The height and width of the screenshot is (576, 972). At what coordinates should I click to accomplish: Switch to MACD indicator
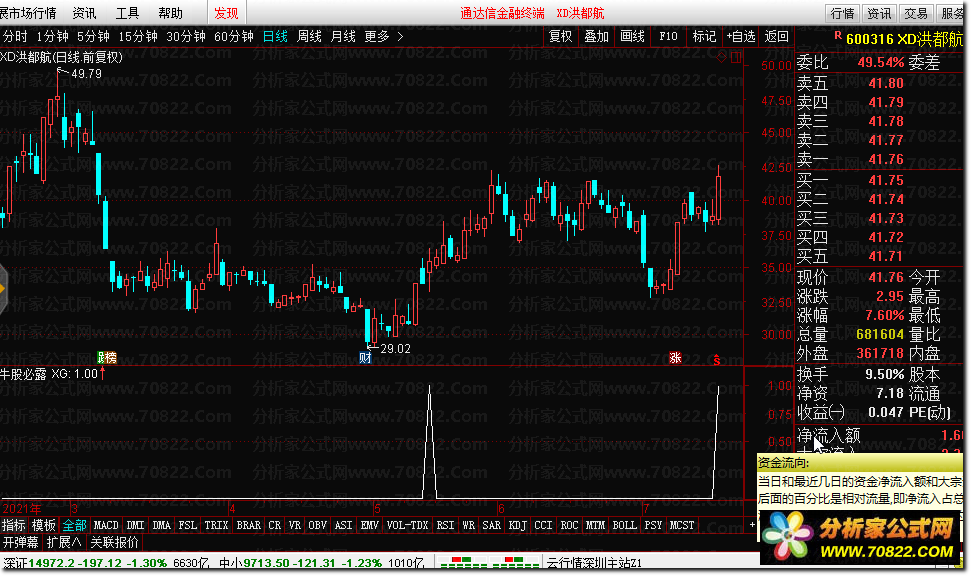tap(106, 525)
